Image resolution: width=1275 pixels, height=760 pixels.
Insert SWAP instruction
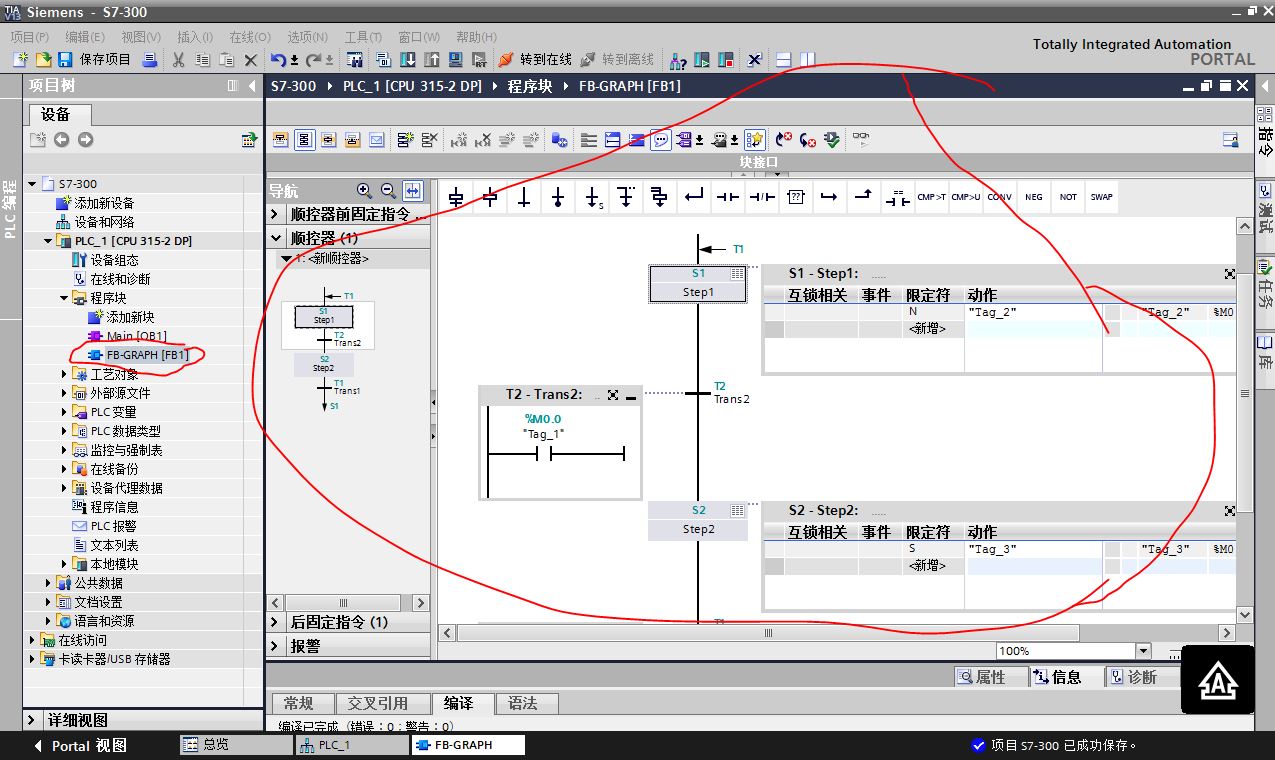click(1102, 197)
